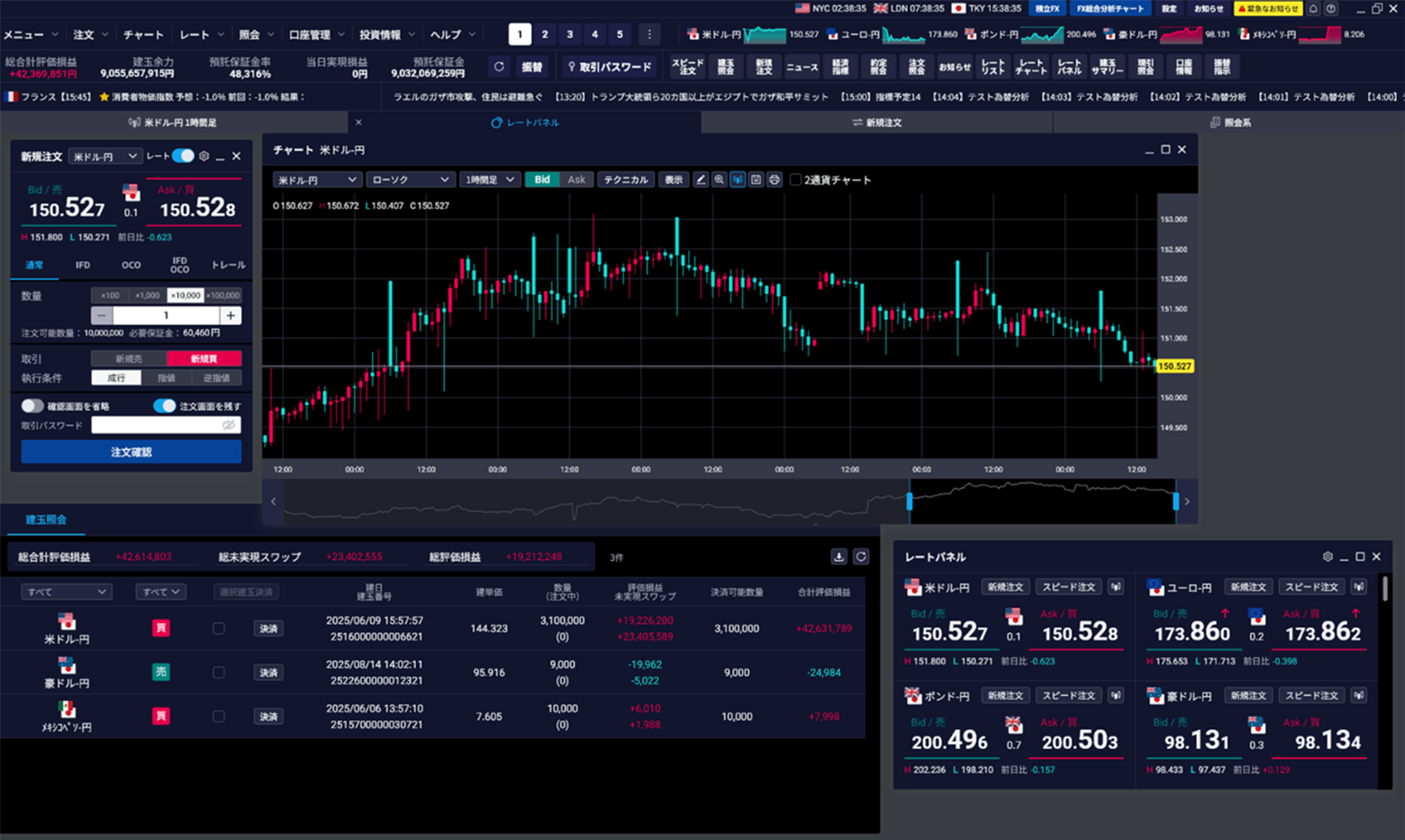1405x840 pixels.
Task: Enable the 2通貨チャート checkbox
Action: [796, 179]
